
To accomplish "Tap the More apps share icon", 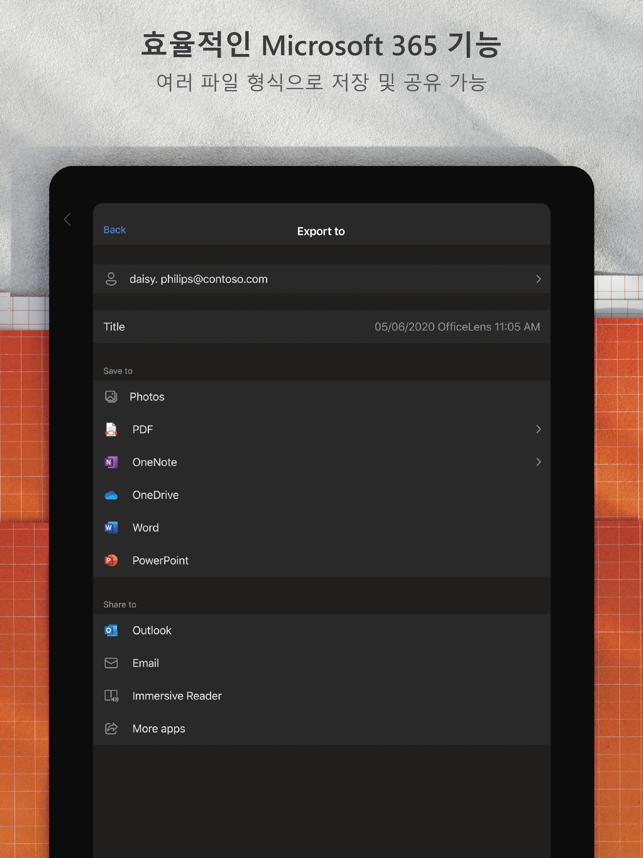I will (111, 729).
